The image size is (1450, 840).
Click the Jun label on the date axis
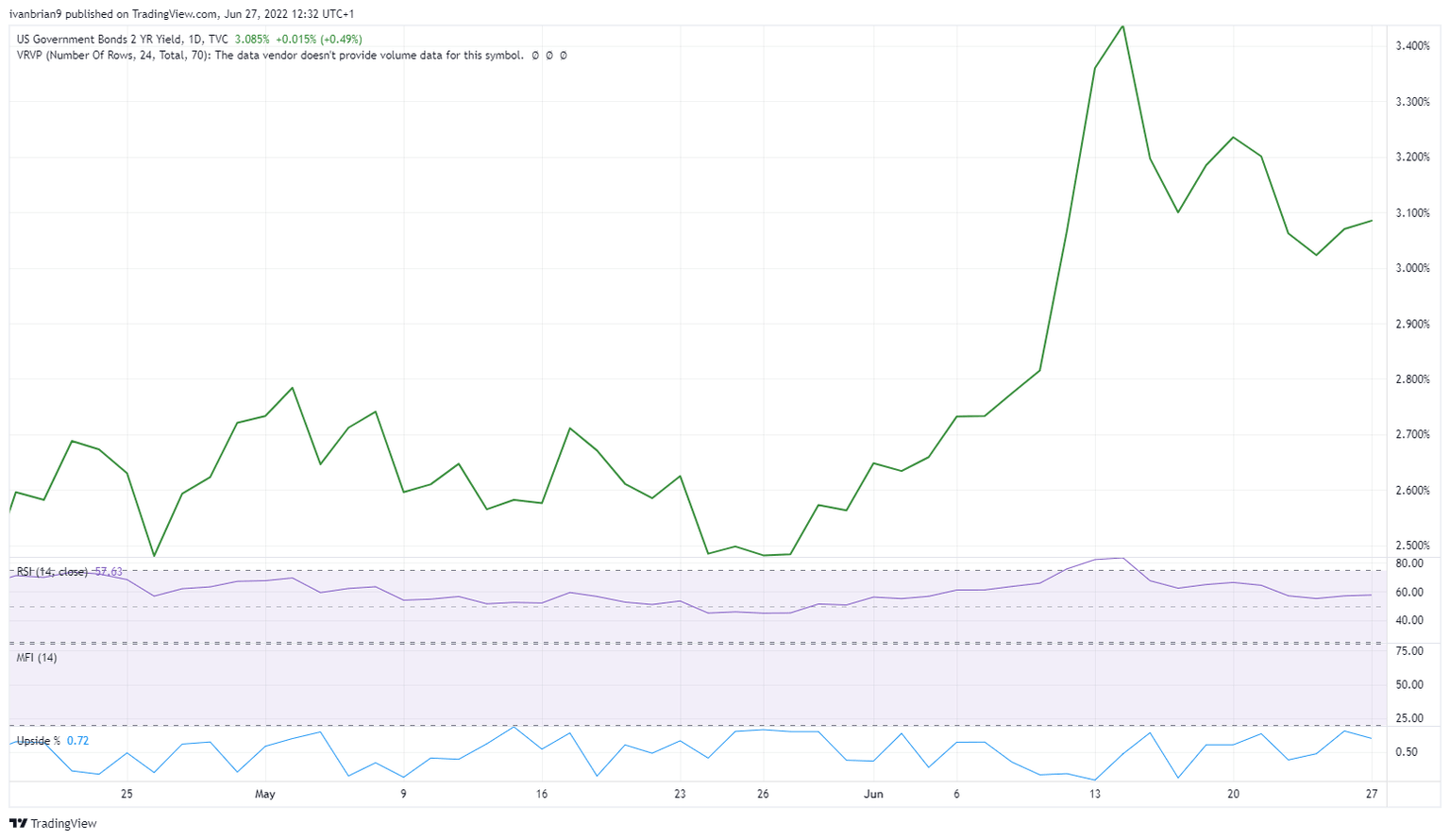coord(873,794)
